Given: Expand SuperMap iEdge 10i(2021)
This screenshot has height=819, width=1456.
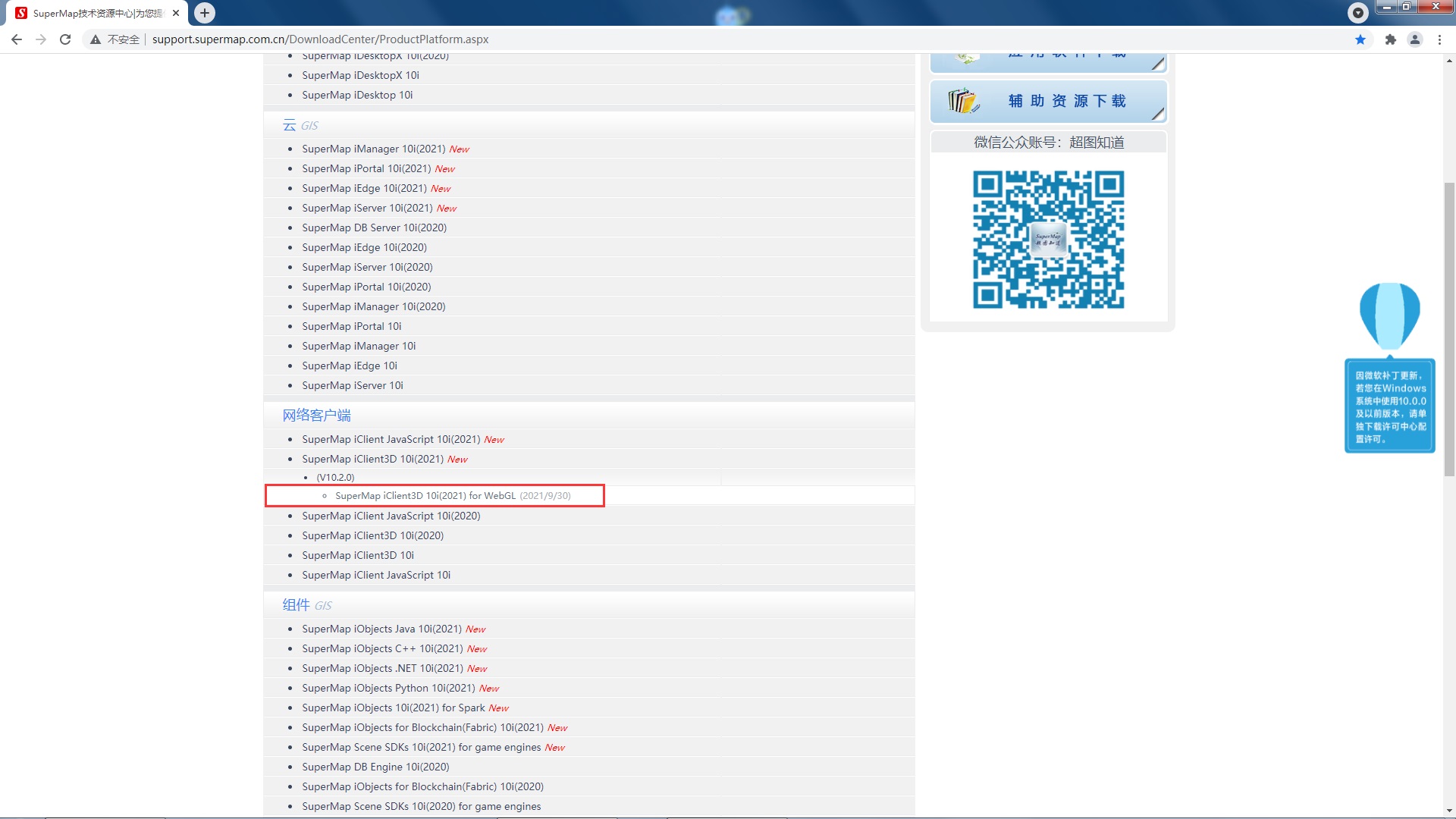Looking at the screenshot, I should 364,188.
